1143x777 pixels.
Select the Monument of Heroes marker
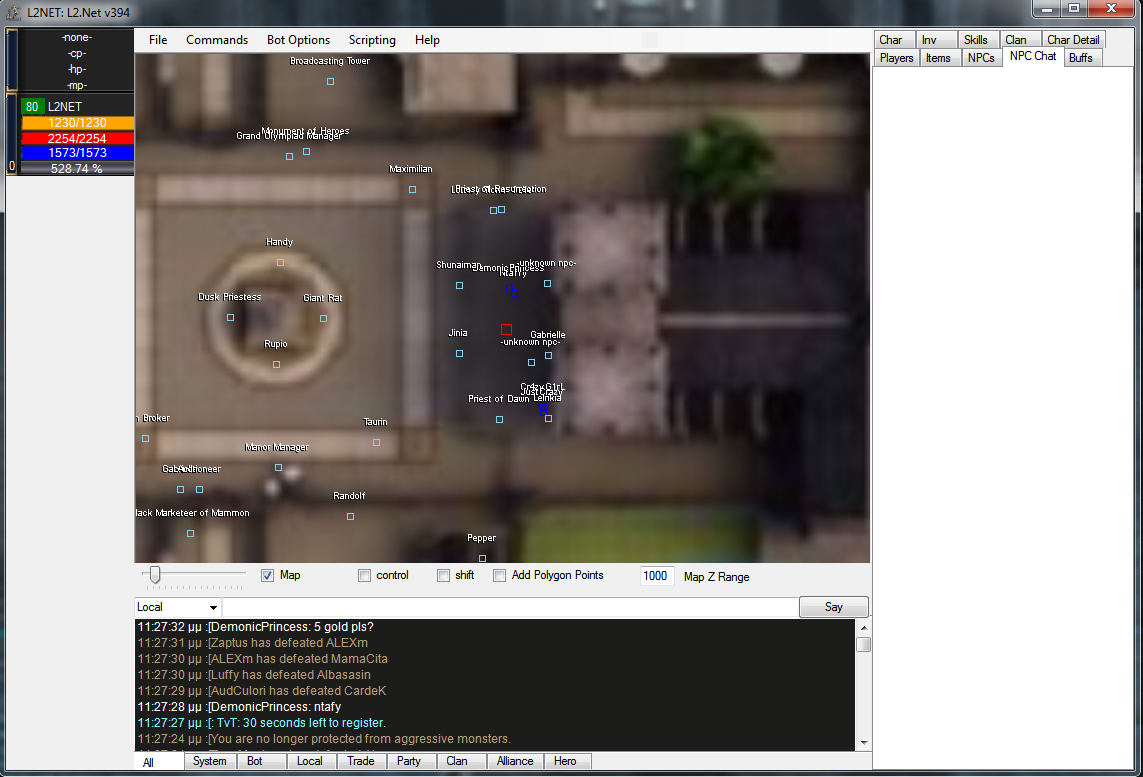pos(307,152)
